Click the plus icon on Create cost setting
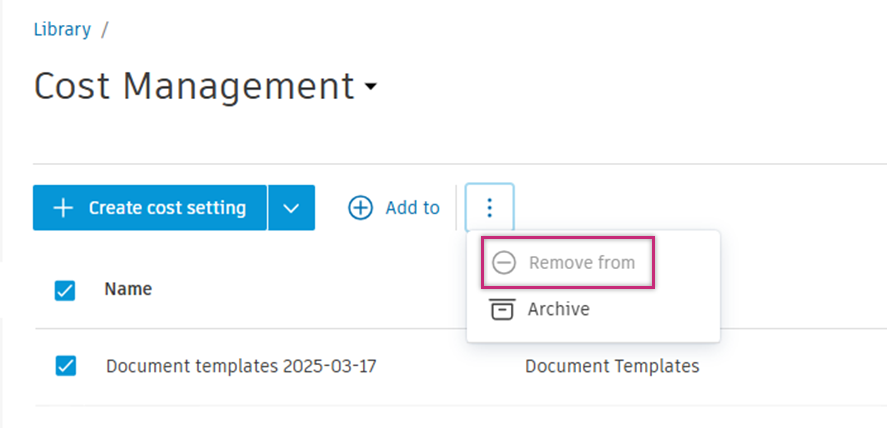887x428 pixels. (63, 208)
